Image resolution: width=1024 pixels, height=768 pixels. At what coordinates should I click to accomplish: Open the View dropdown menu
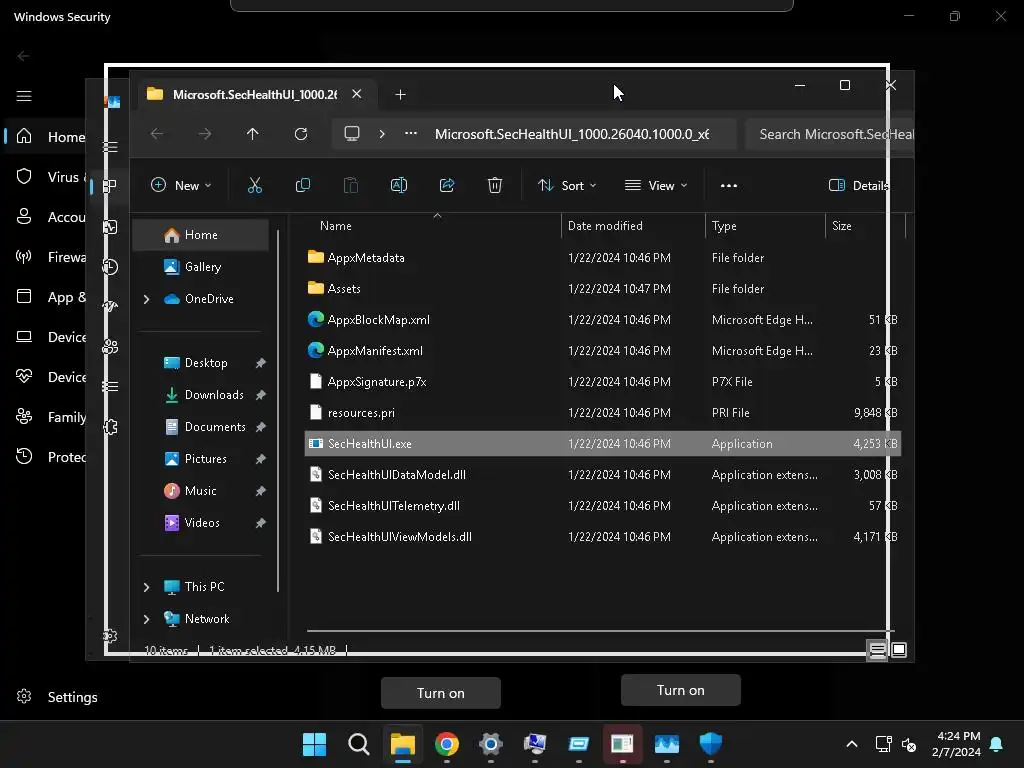click(656, 185)
